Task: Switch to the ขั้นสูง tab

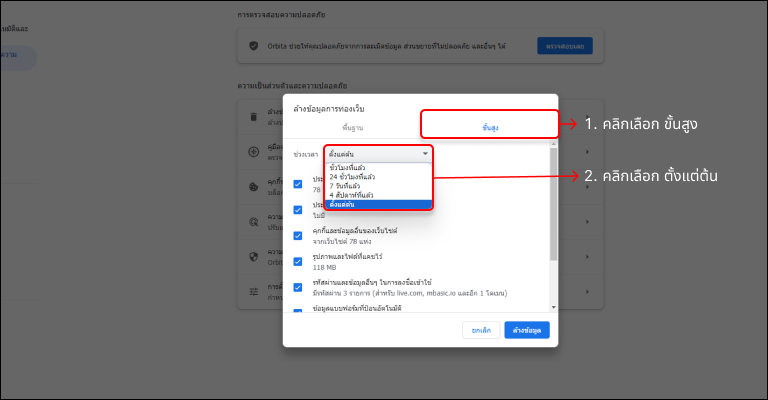Action: pyautogui.click(x=490, y=128)
